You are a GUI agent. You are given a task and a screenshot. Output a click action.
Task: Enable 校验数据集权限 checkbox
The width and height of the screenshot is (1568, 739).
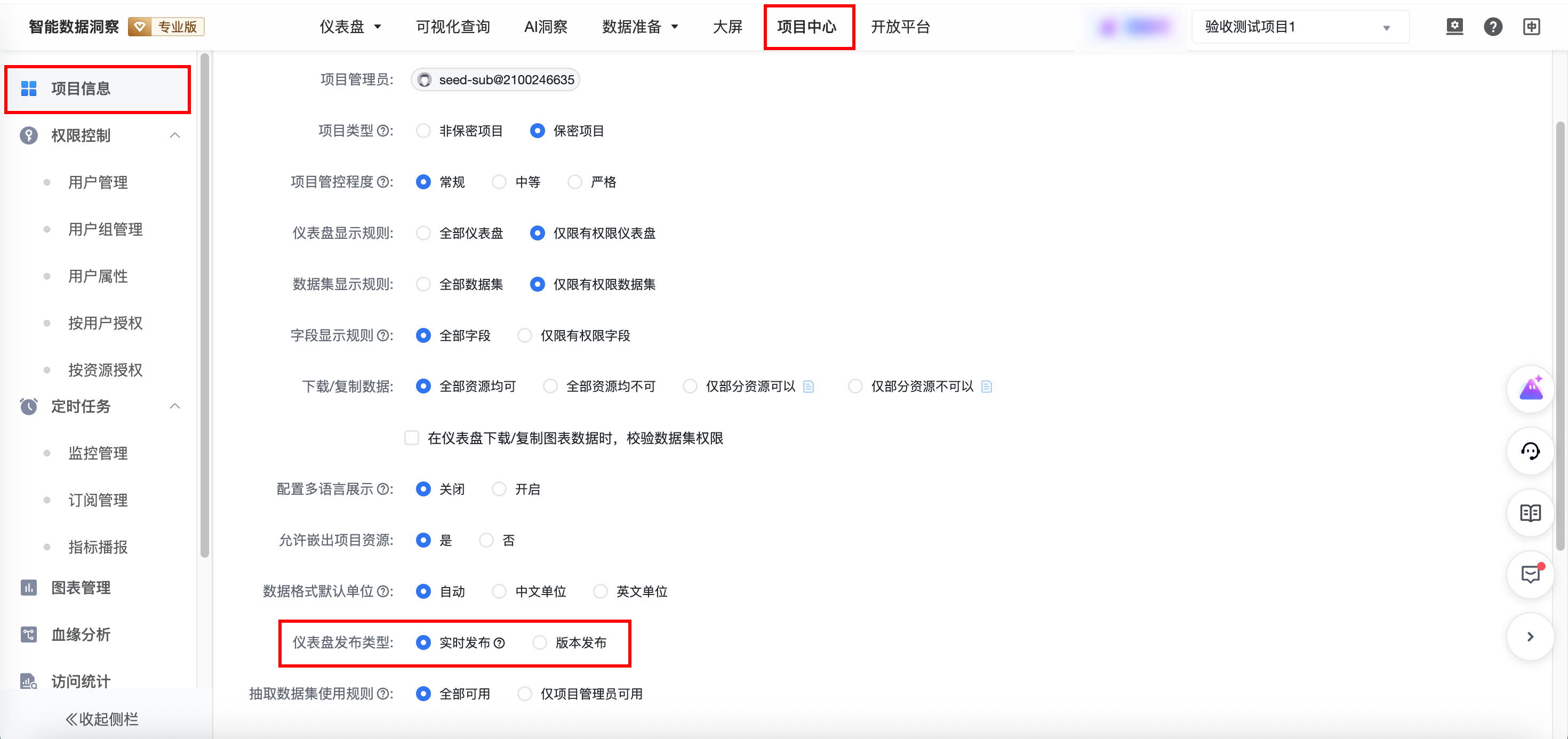[x=412, y=438]
